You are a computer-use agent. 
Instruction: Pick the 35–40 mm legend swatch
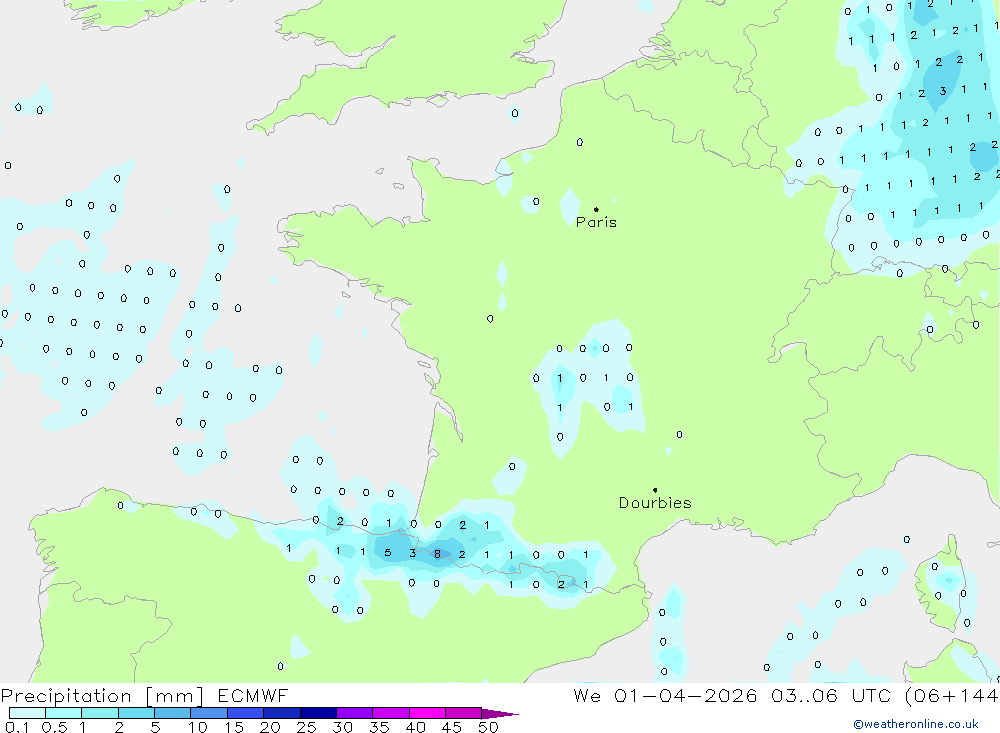coord(391,713)
